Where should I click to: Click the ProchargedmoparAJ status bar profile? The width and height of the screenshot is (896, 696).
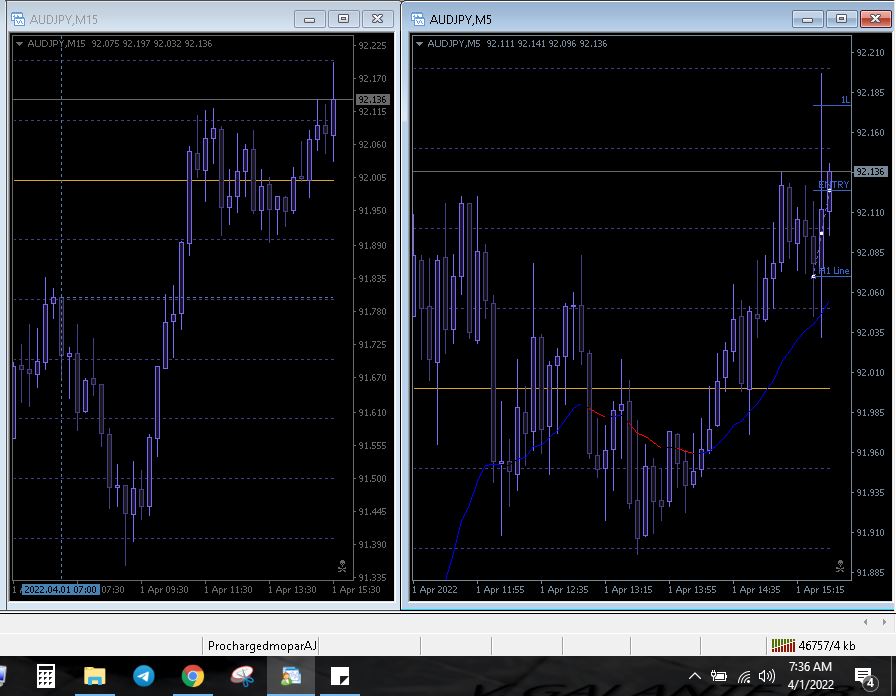coord(262,646)
